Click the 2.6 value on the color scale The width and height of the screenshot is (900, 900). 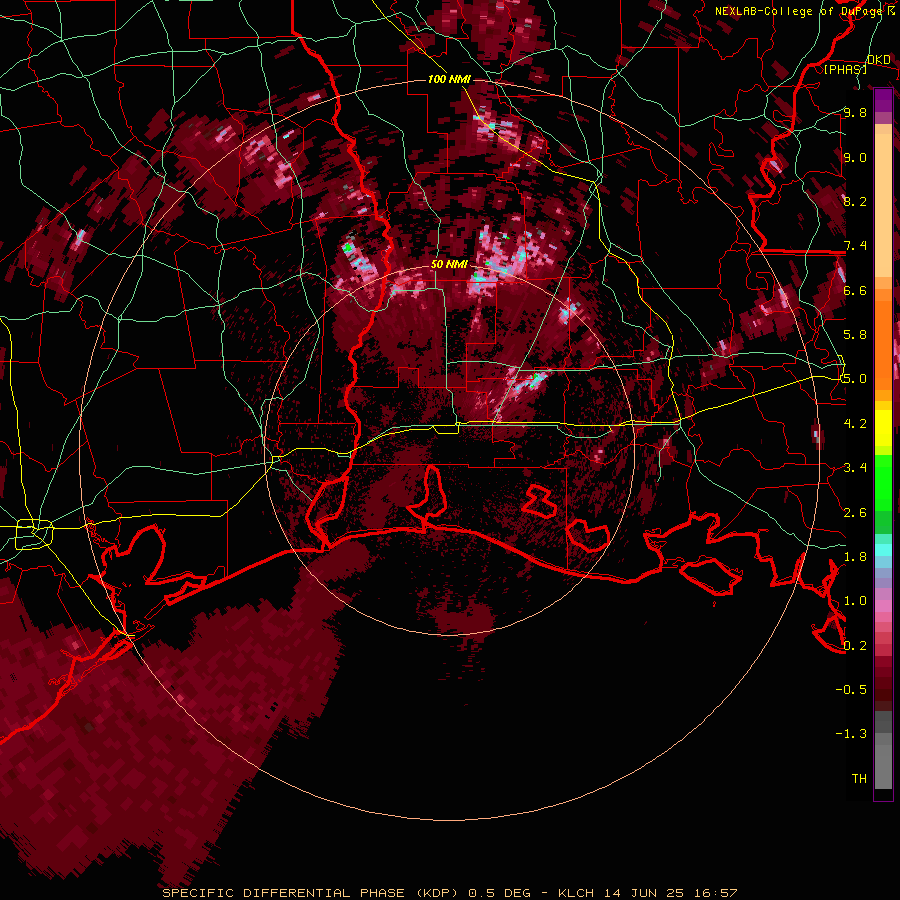click(x=855, y=513)
